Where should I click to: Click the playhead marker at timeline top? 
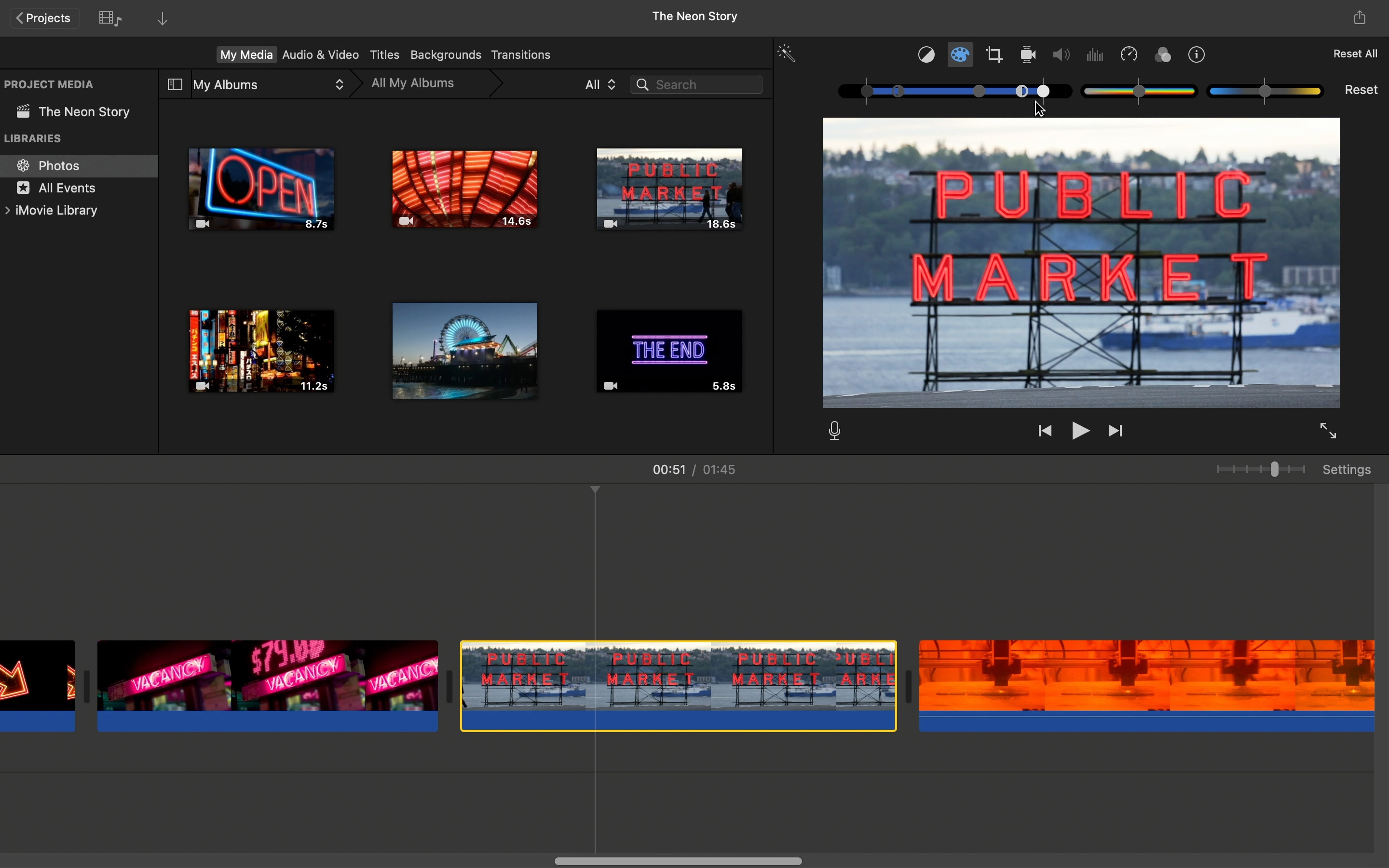click(595, 489)
